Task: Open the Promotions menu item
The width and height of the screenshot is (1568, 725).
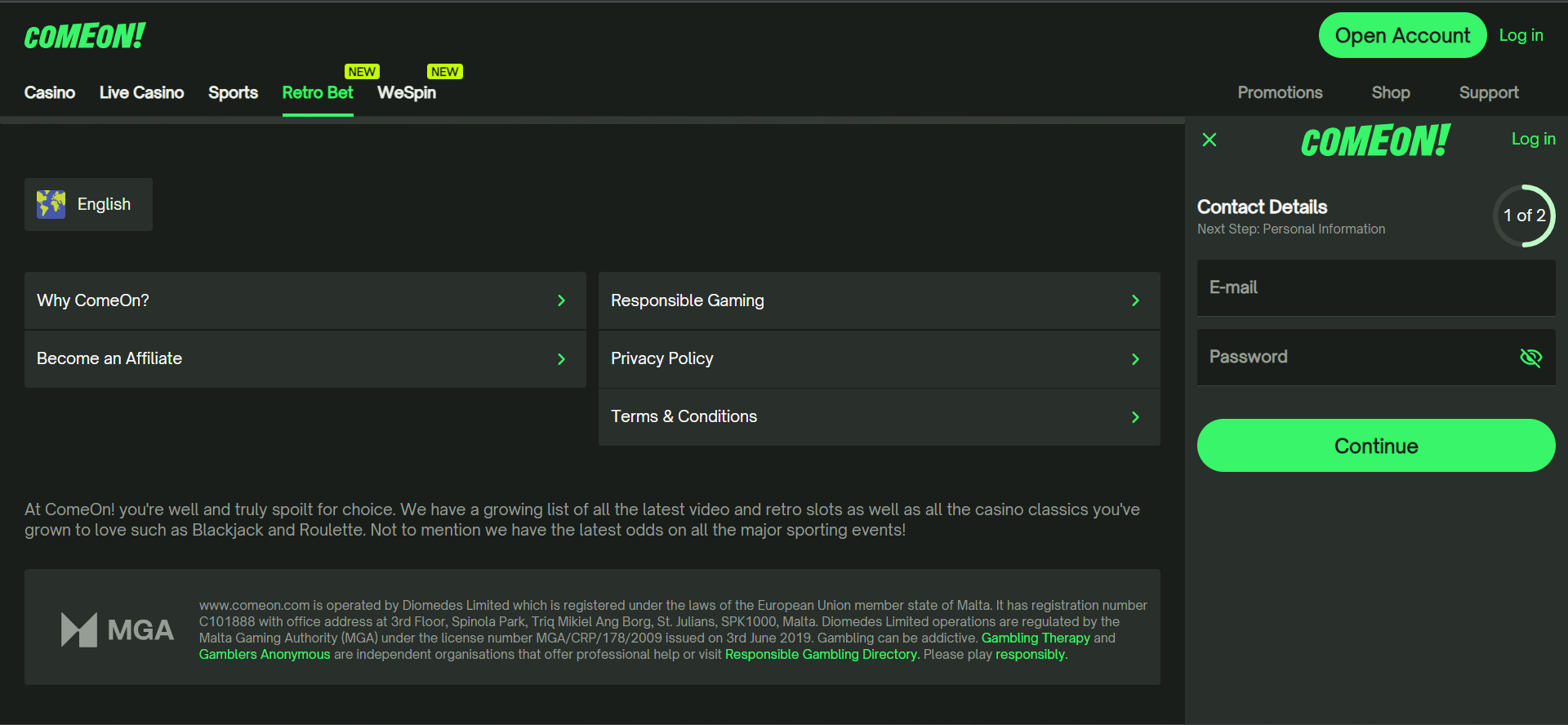Action: (x=1280, y=92)
